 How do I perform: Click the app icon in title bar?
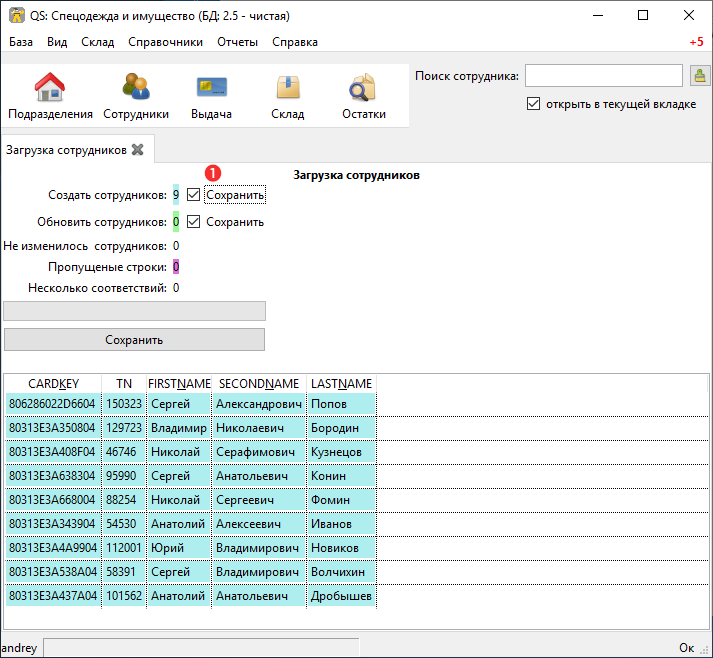tap(17, 15)
